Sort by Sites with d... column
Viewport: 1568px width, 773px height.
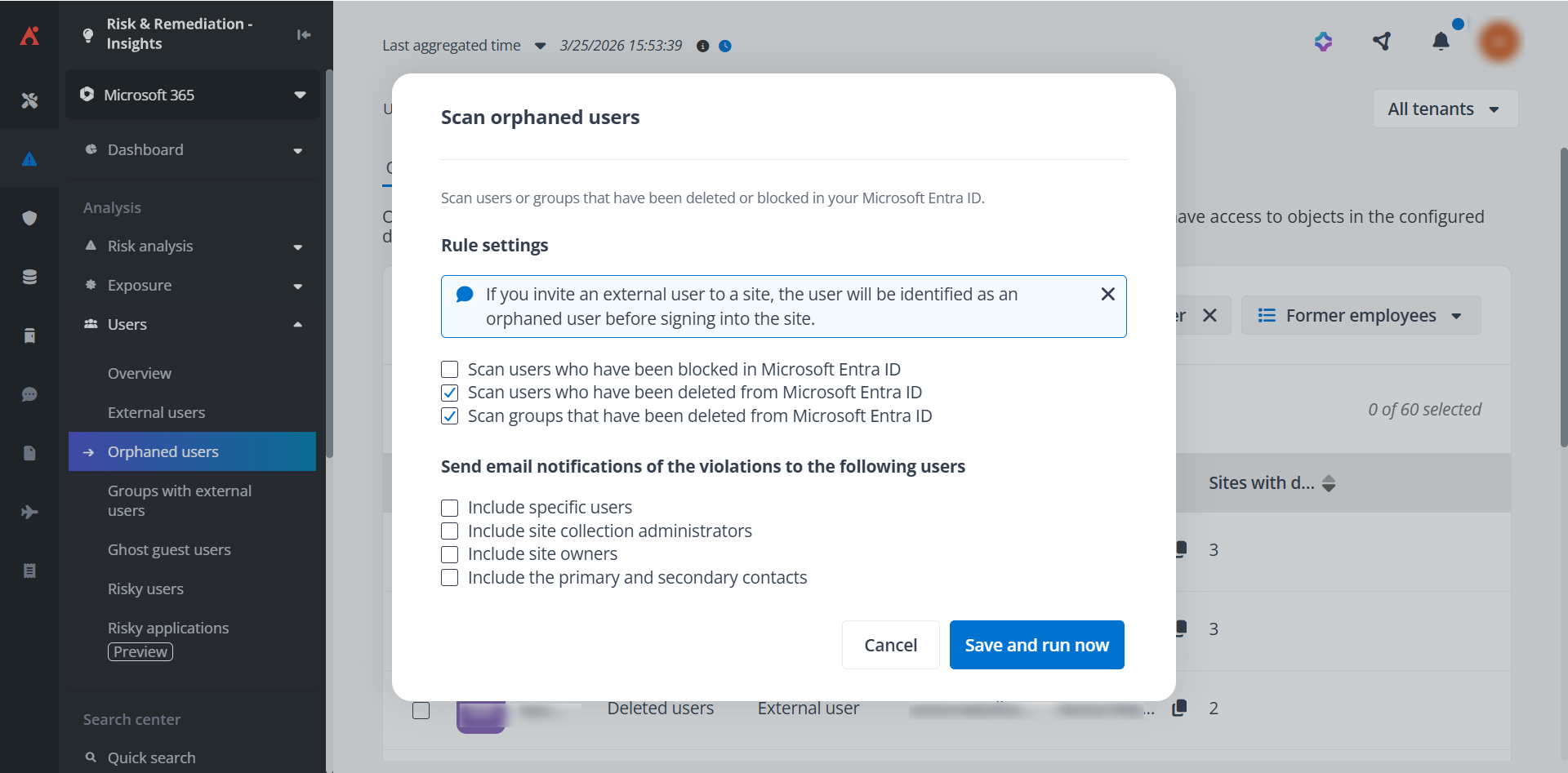(1329, 483)
